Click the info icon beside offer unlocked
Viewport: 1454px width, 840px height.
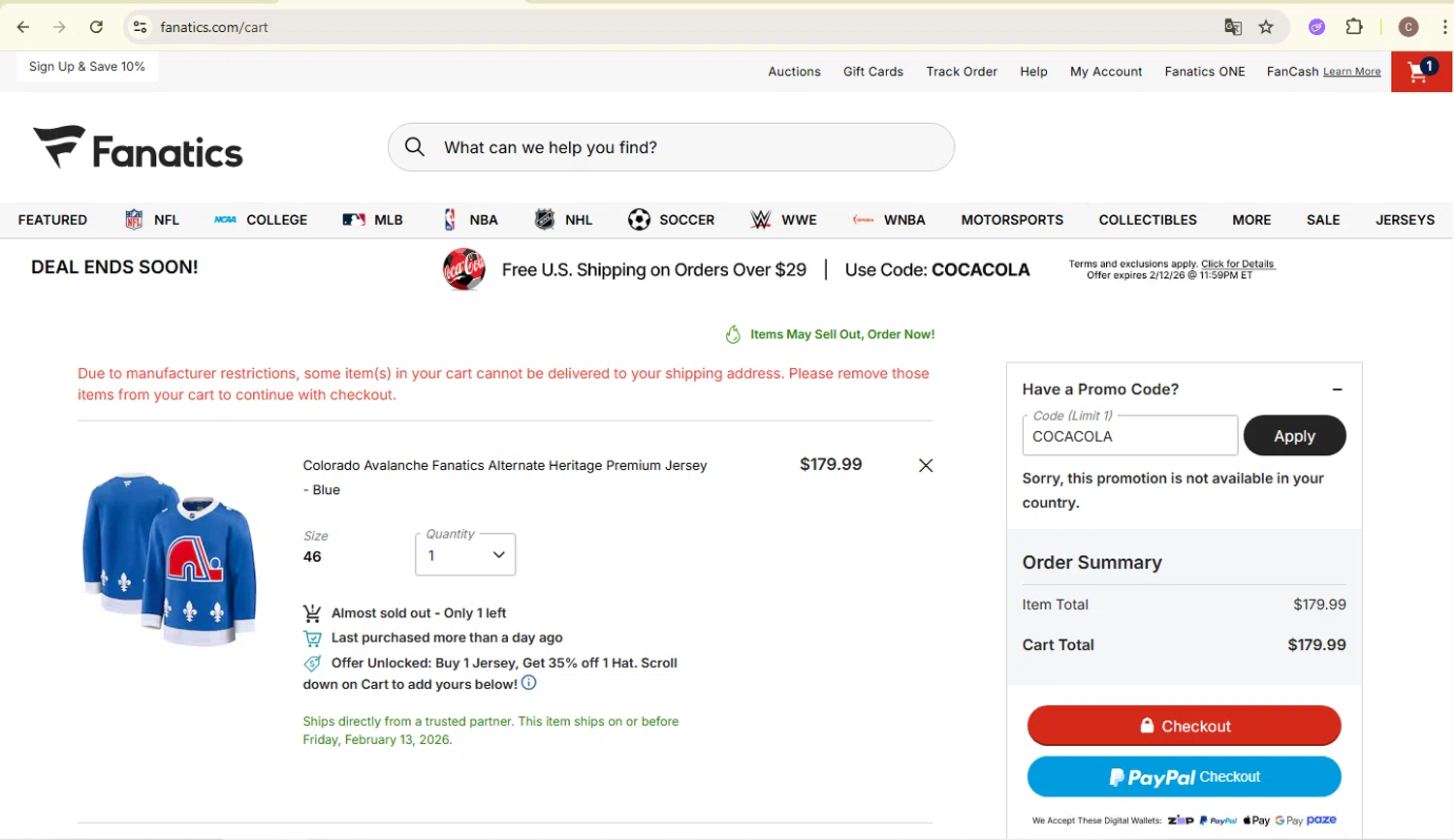pyautogui.click(x=529, y=683)
